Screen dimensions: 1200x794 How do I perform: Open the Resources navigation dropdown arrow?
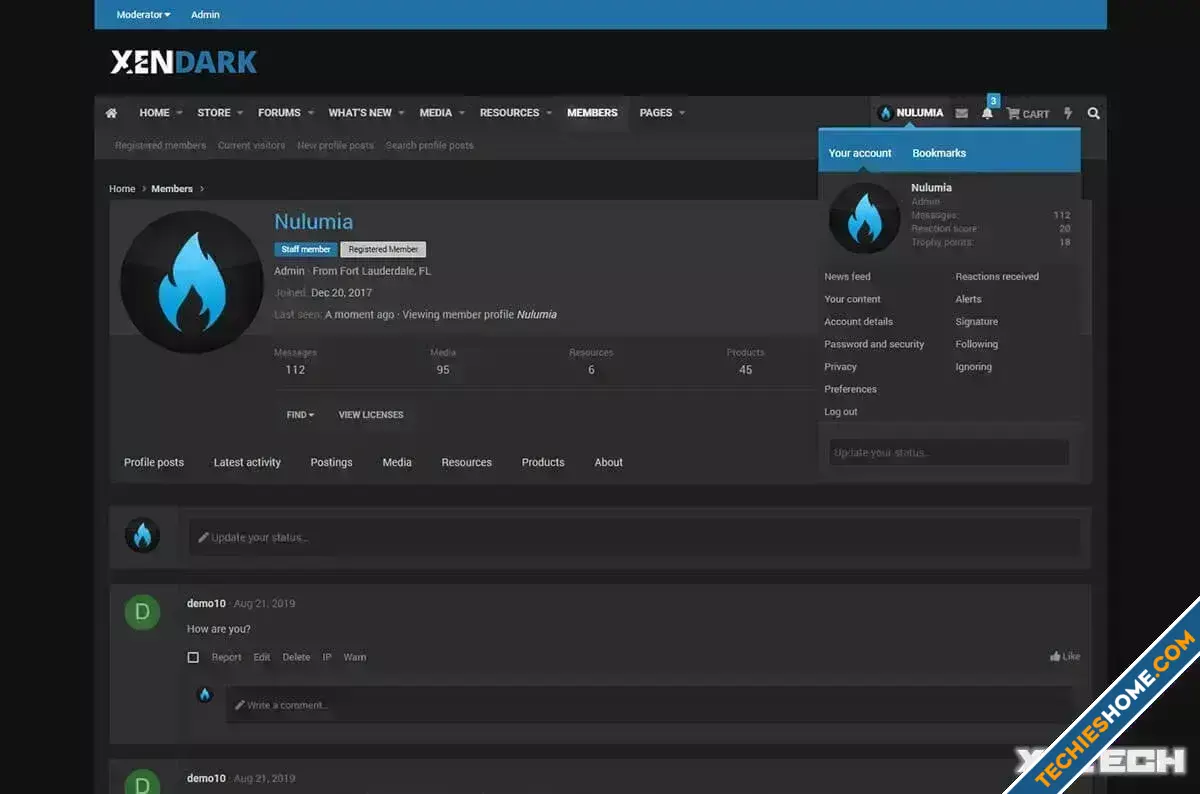[x=549, y=114]
